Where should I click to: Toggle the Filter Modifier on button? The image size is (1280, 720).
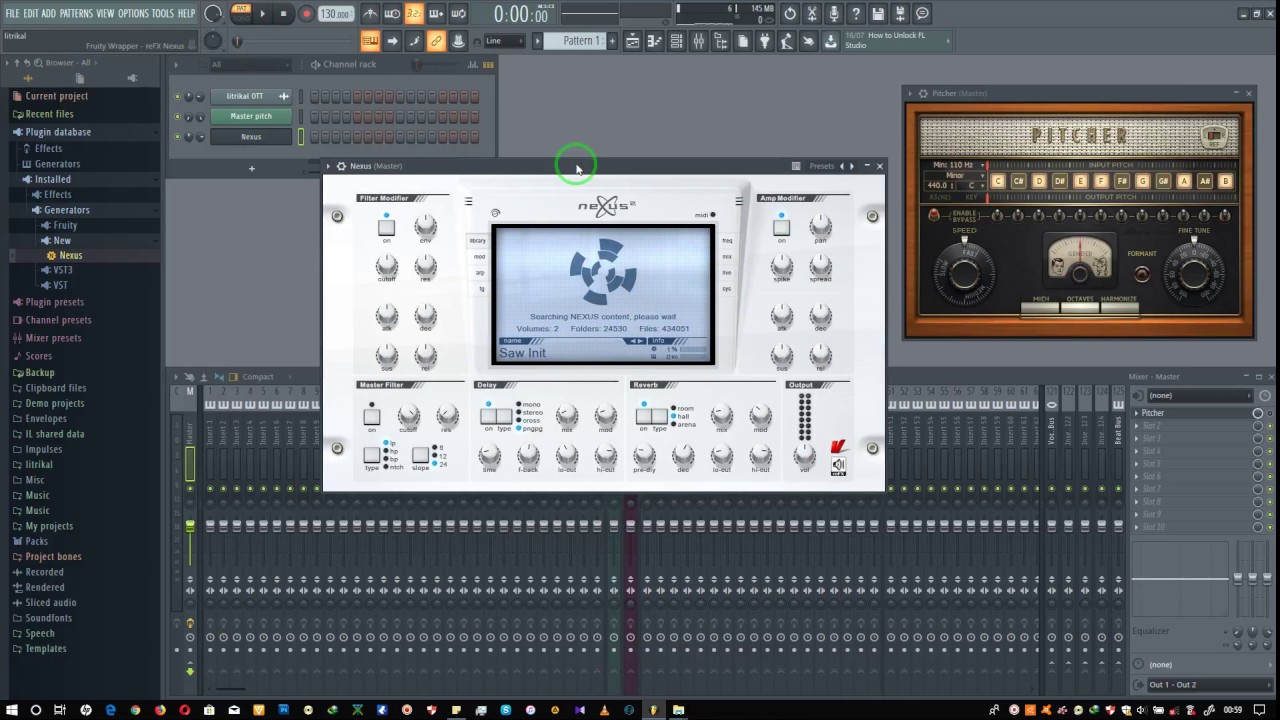pyautogui.click(x=386, y=228)
